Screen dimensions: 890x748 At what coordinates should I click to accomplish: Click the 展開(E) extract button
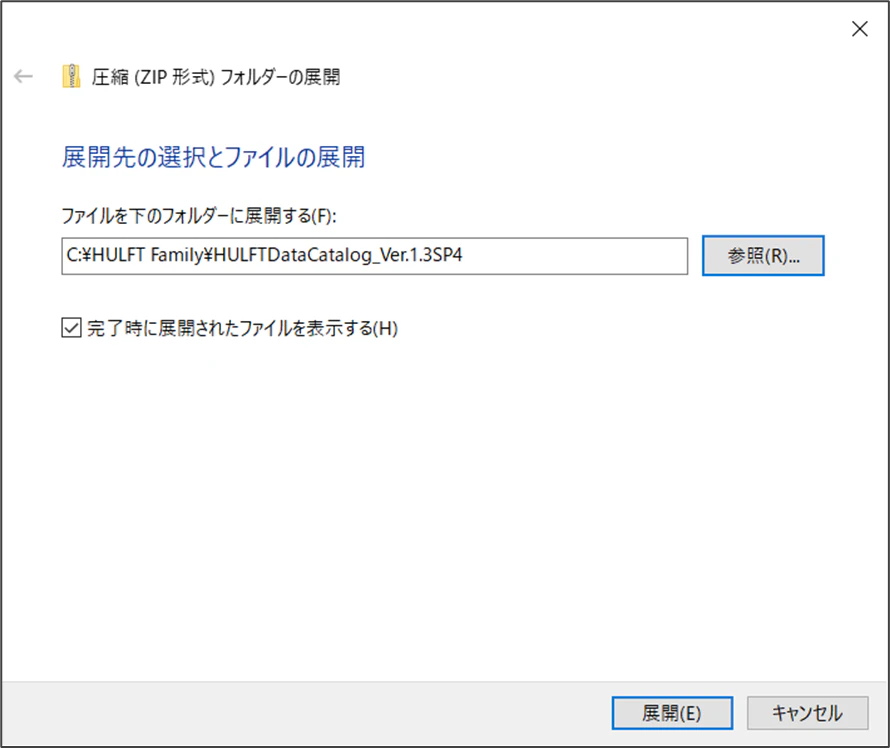coord(672,713)
